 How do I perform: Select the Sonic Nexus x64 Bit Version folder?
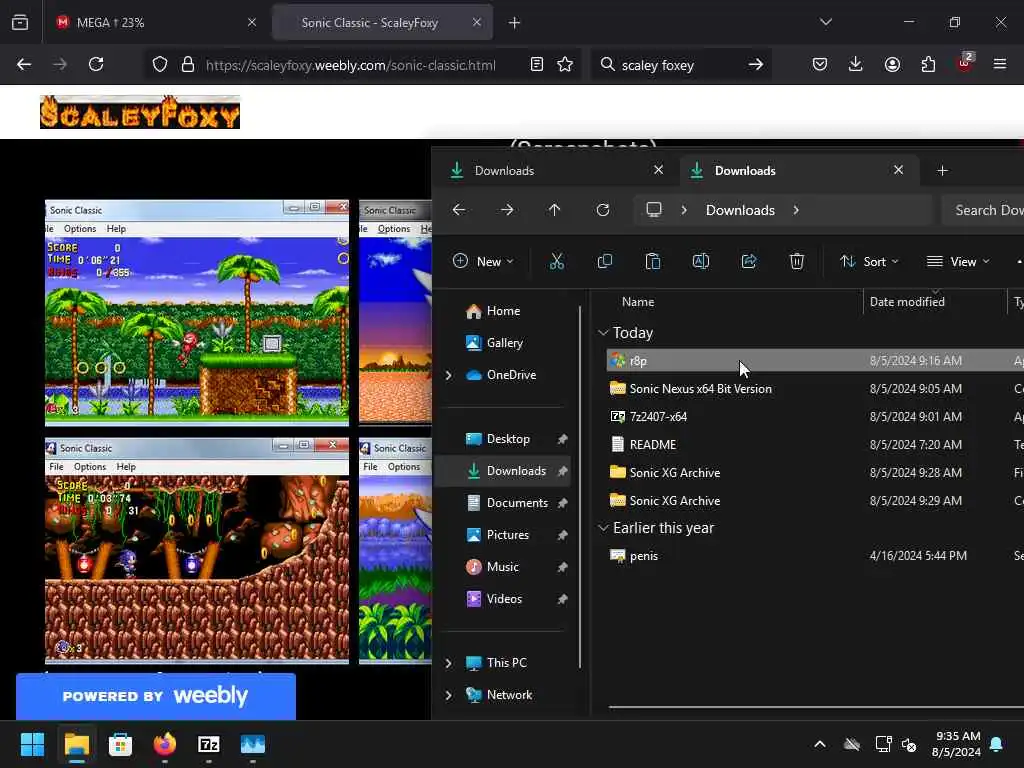[x=815, y=389]
